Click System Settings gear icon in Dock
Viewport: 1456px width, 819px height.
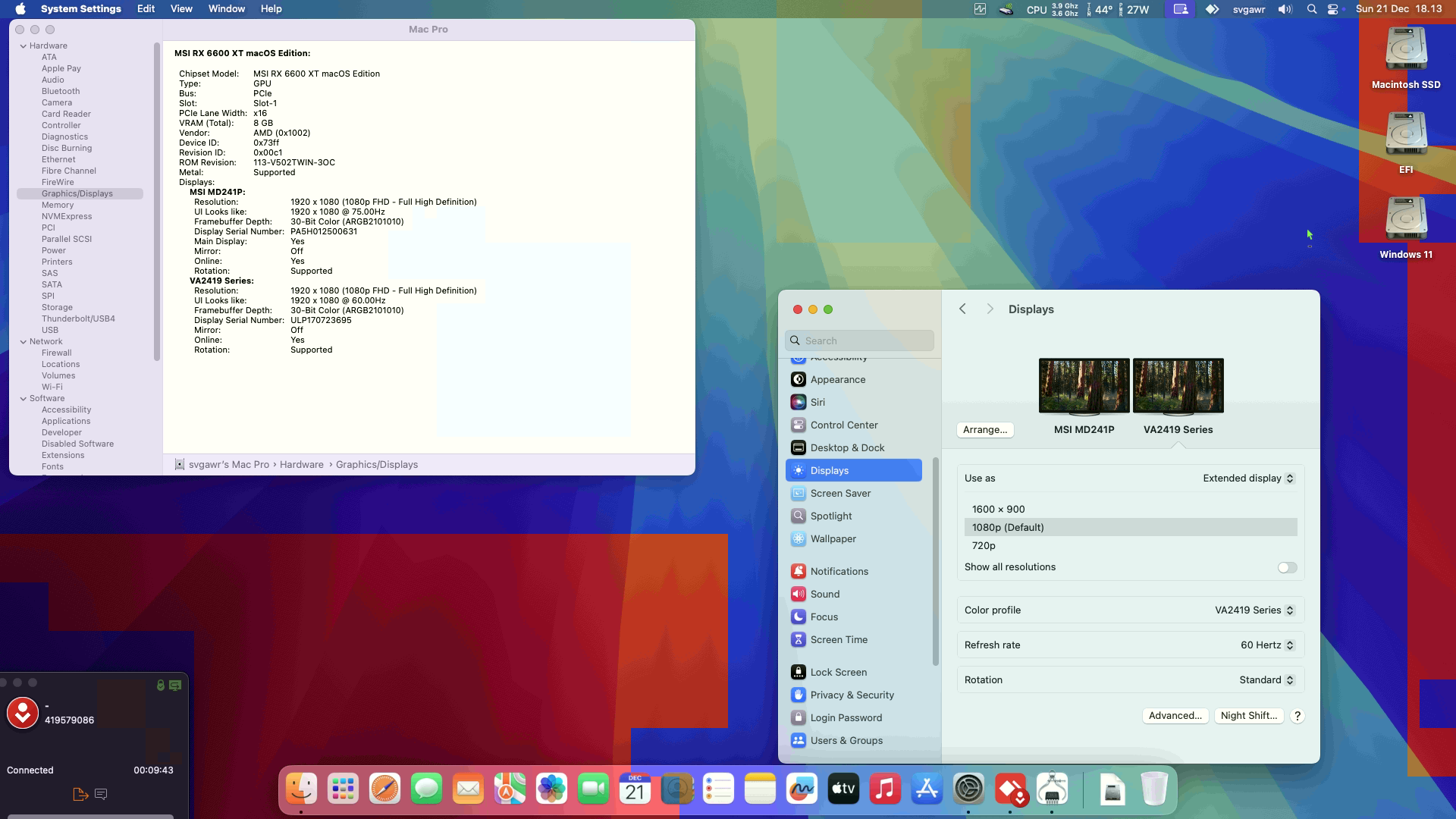(x=968, y=789)
